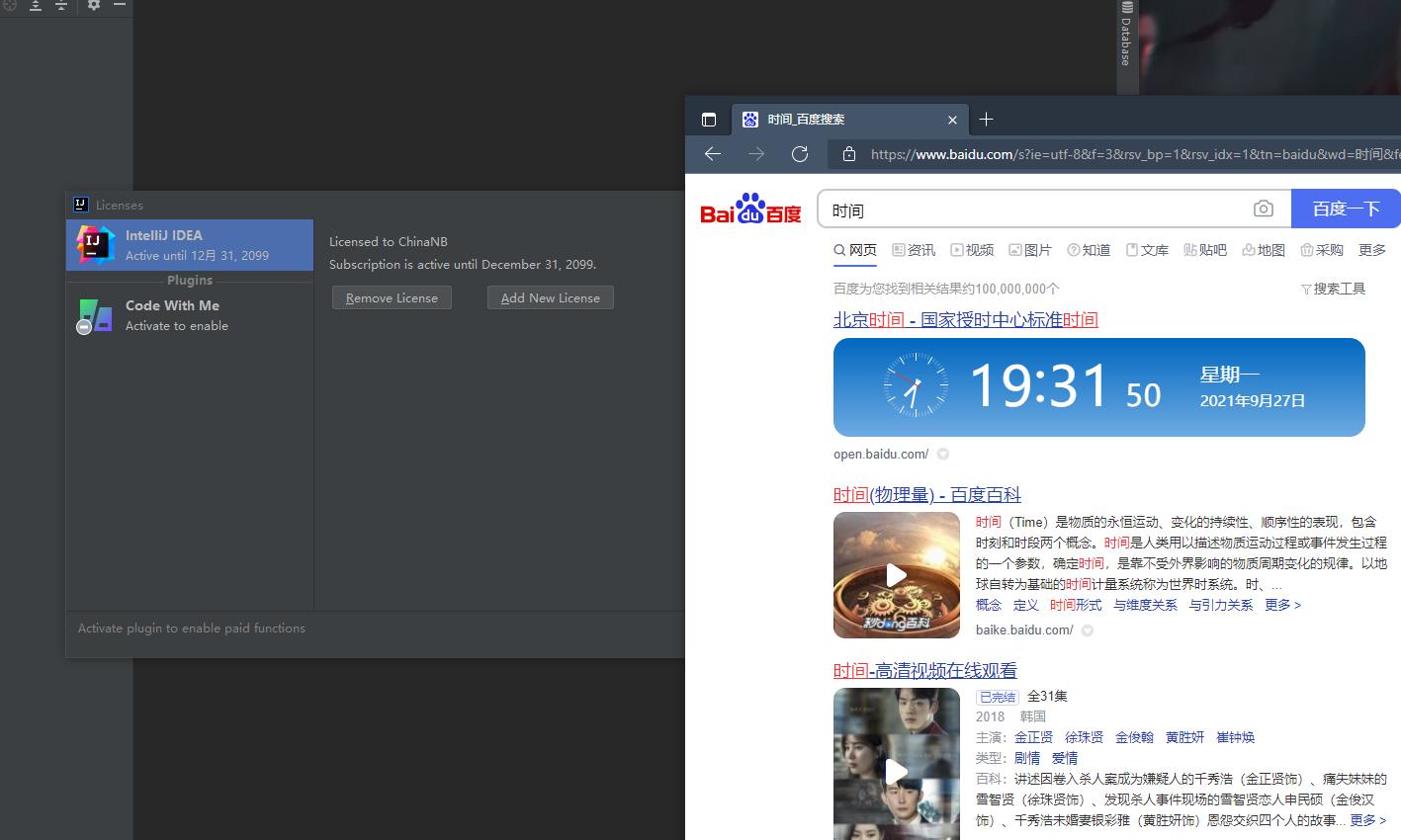Close the 时间_百度搜索 browser tab

coord(952,120)
